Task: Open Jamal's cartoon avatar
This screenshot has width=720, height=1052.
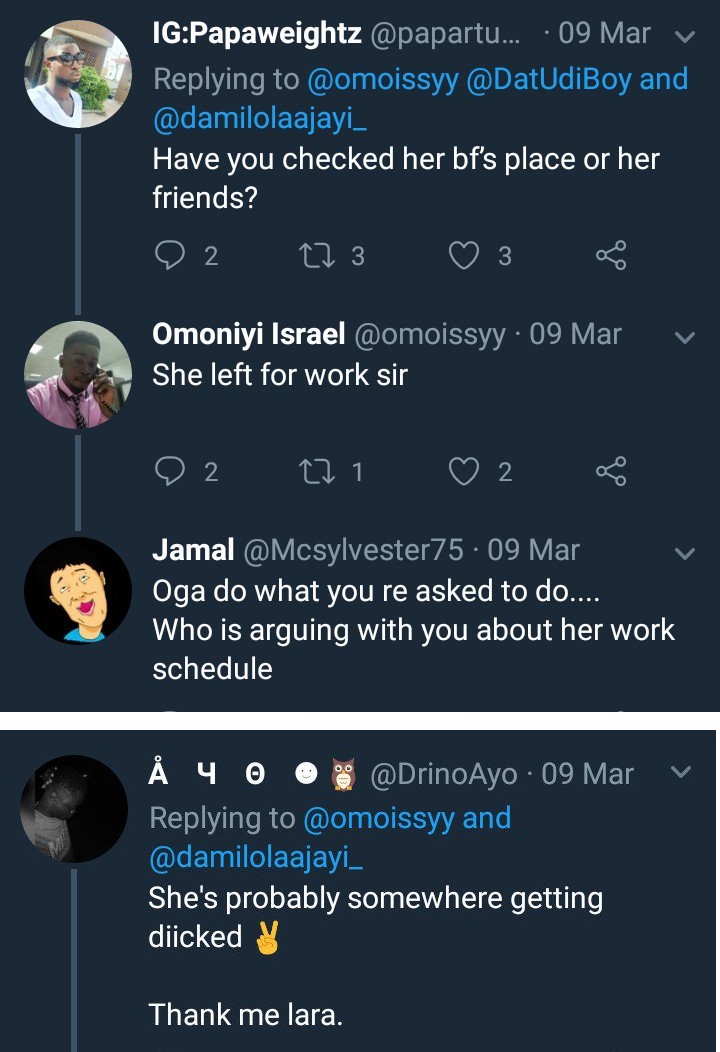Action: click(x=77, y=591)
